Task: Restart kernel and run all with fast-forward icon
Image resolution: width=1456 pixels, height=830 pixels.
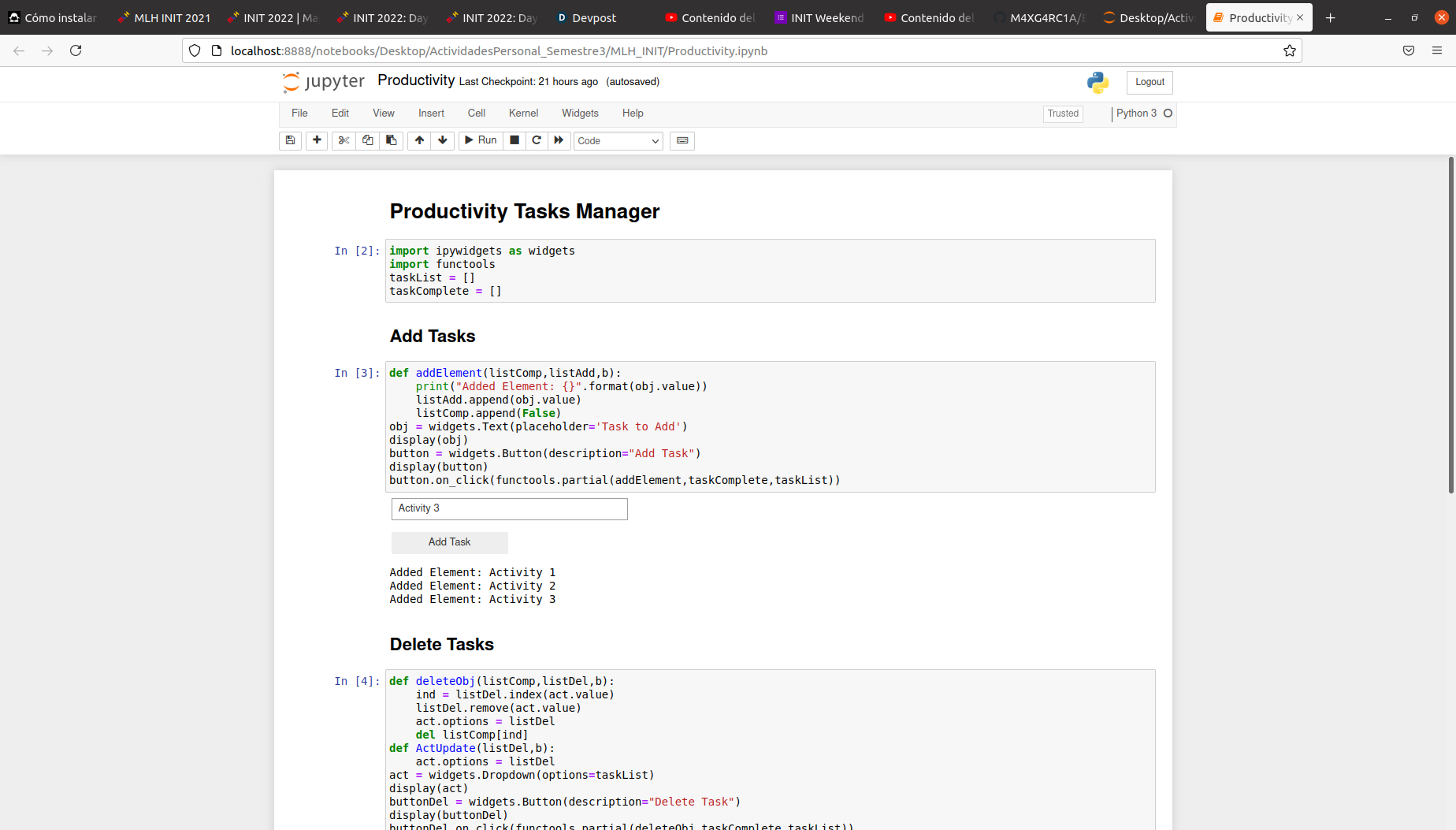Action: coord(559,140)
